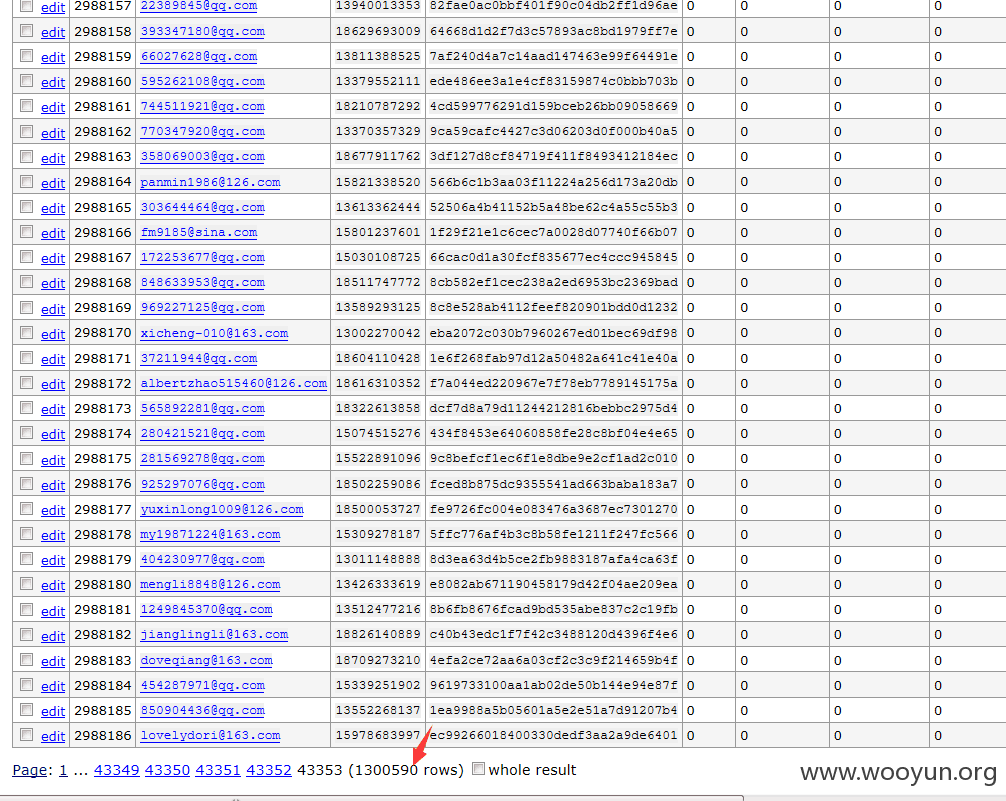Click ID cell 2988163
This screenshot has height=801, width=1006.
[103, 157]
